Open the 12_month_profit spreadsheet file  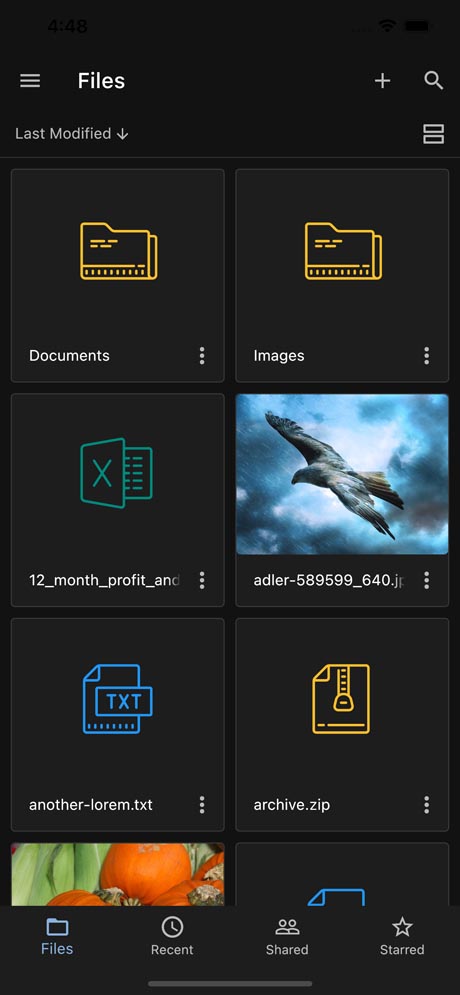117,500
